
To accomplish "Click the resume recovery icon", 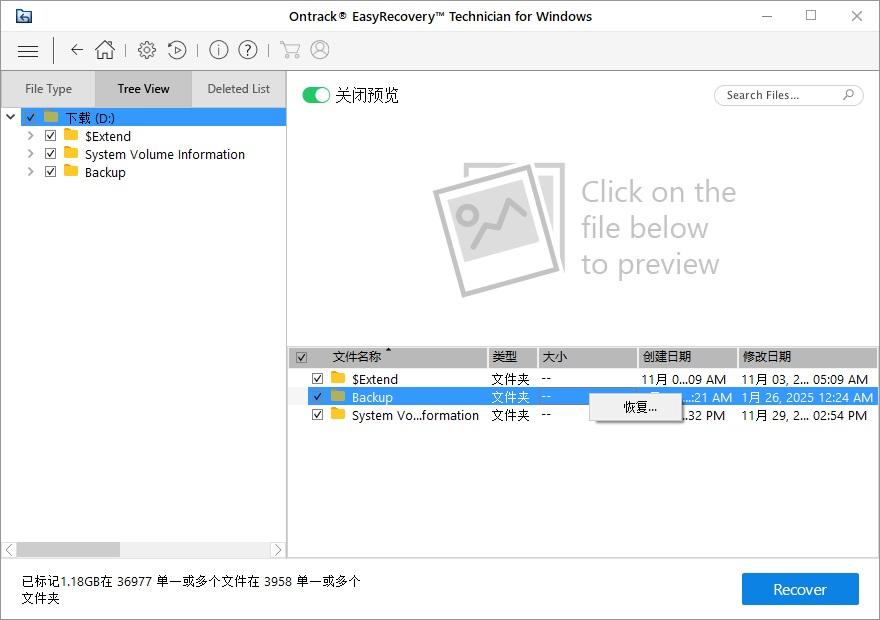I will coord(177,50).
